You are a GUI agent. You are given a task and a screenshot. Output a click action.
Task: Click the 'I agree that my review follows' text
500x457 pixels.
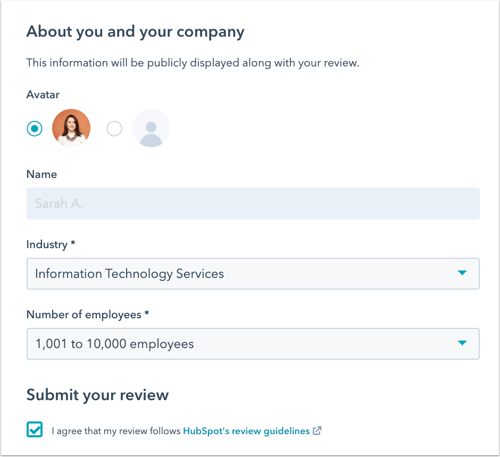116,431
